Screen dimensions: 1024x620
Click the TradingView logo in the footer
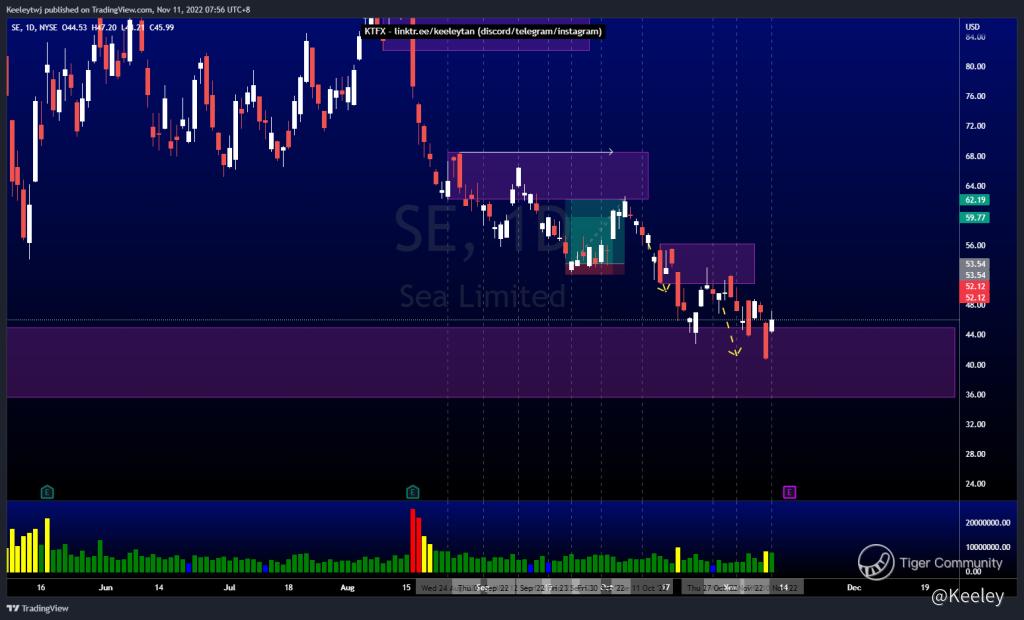tap(37, 608)
